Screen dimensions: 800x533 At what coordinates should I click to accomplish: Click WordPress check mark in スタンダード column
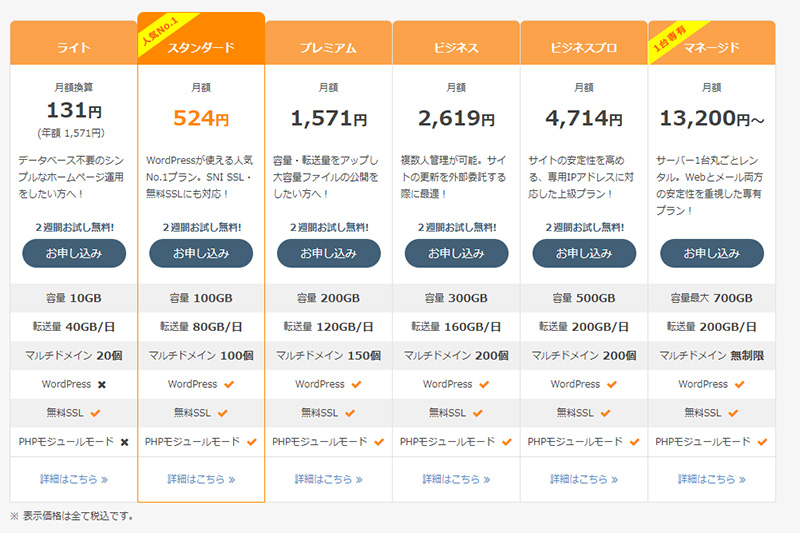point(229,385)
